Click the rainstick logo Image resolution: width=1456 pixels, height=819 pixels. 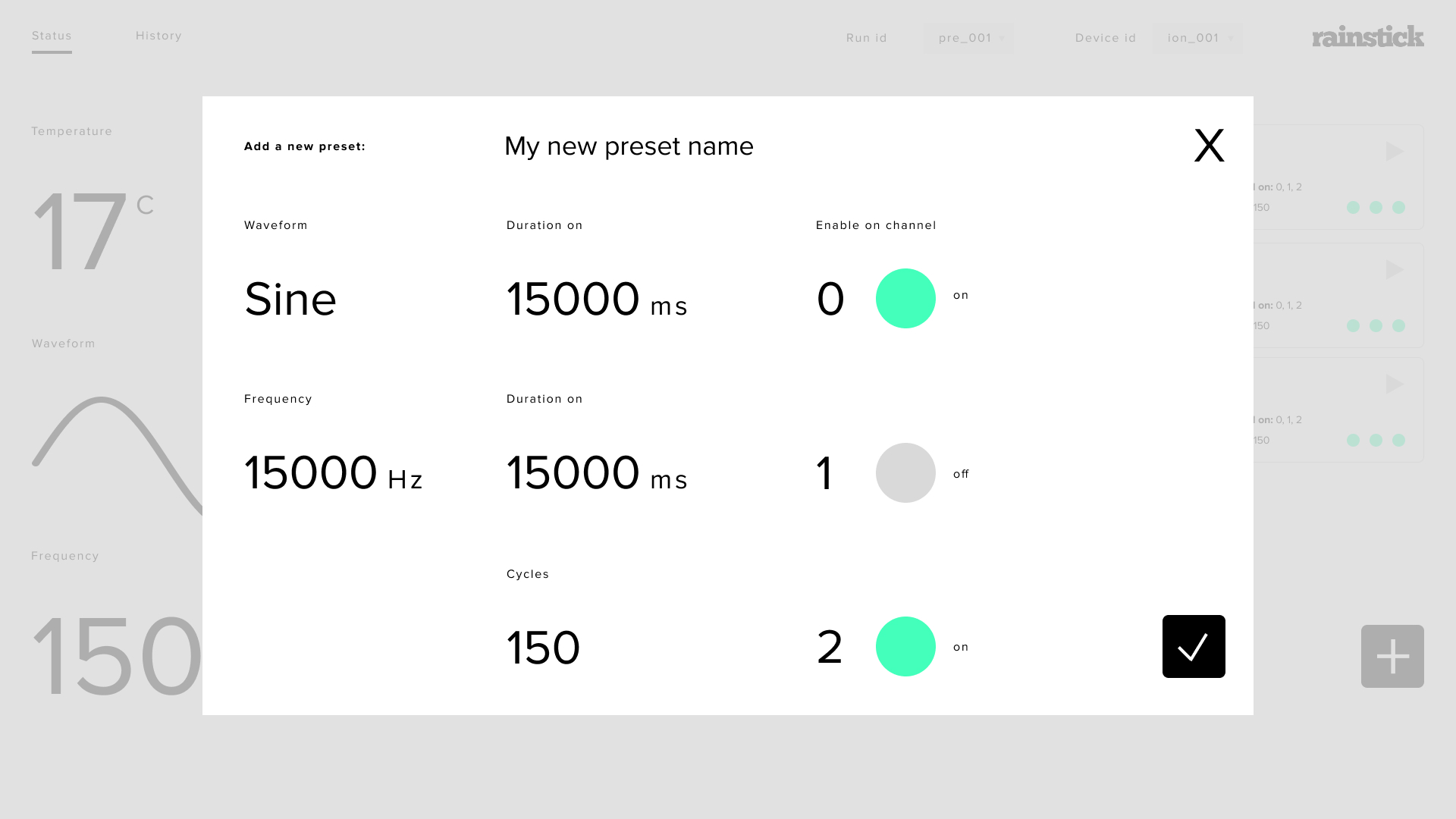(1368, 36)
